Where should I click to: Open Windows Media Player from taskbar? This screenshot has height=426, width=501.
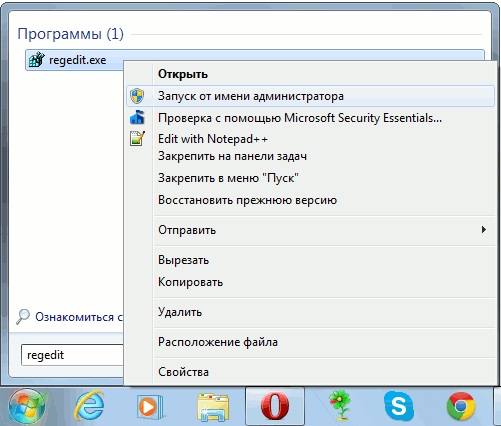150,407
